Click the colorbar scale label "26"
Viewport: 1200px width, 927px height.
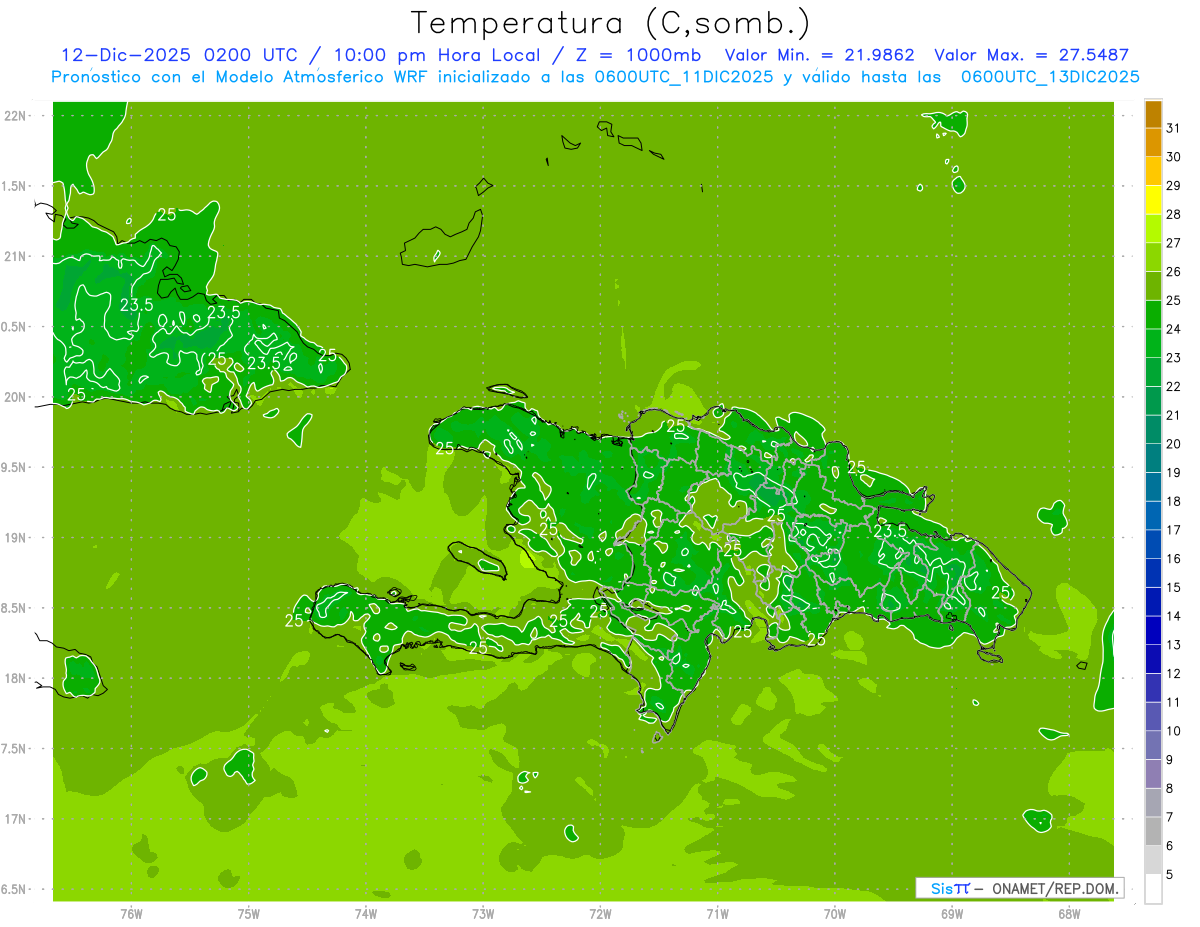pyautogui.click(x=1174, y=271)
